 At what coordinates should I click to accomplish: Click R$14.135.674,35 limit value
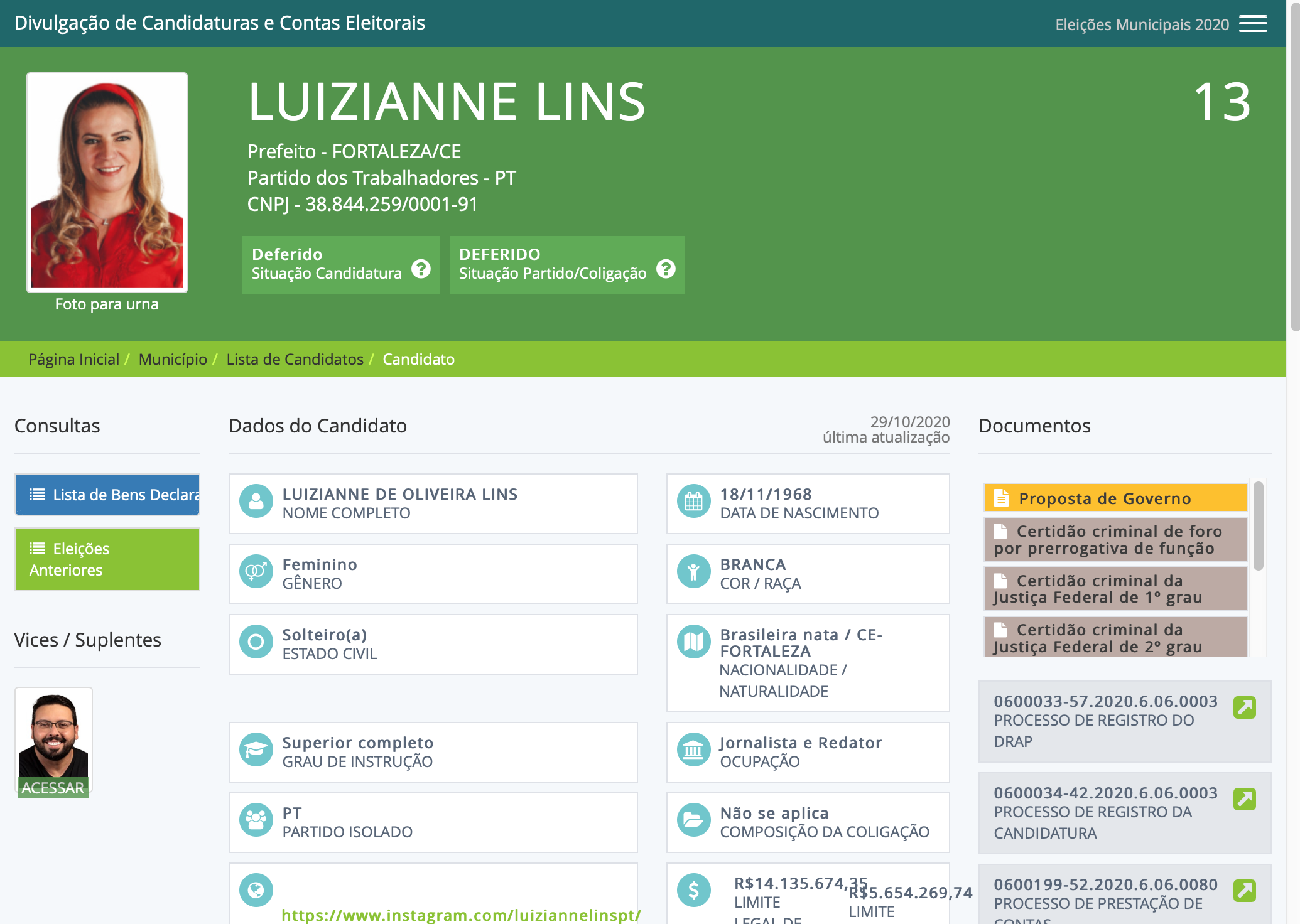click(801, 883)
